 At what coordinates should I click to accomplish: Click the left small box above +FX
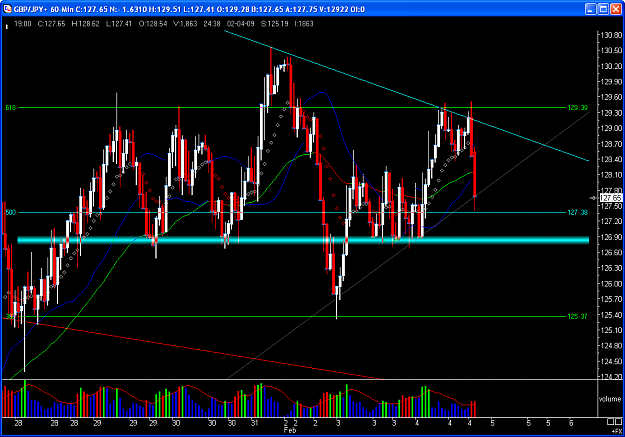pos(610,422)
